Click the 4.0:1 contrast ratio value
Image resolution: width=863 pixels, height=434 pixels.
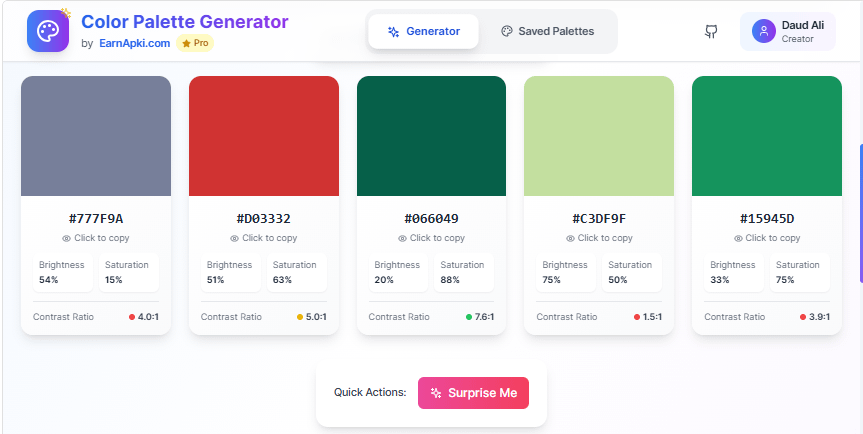[148, 317]
